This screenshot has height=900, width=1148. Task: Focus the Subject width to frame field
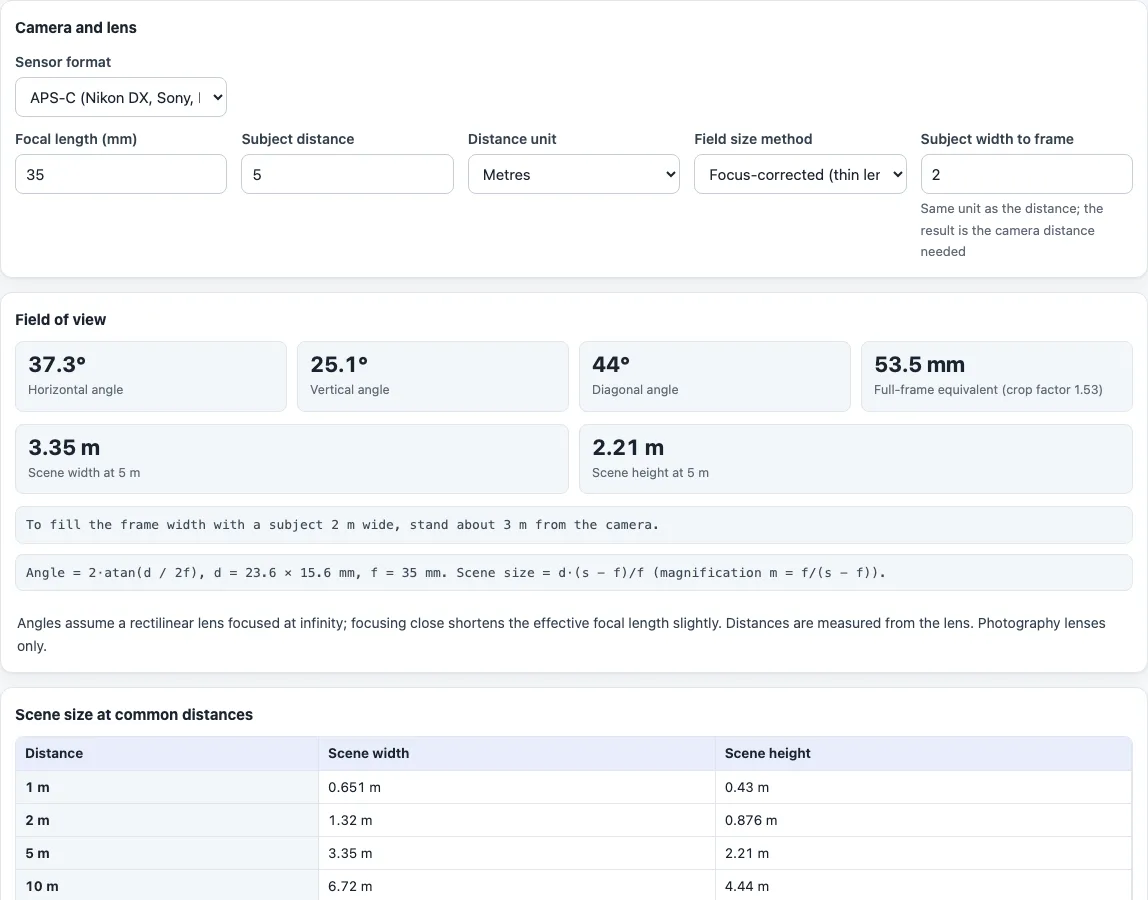click(x=1026, y=174)
